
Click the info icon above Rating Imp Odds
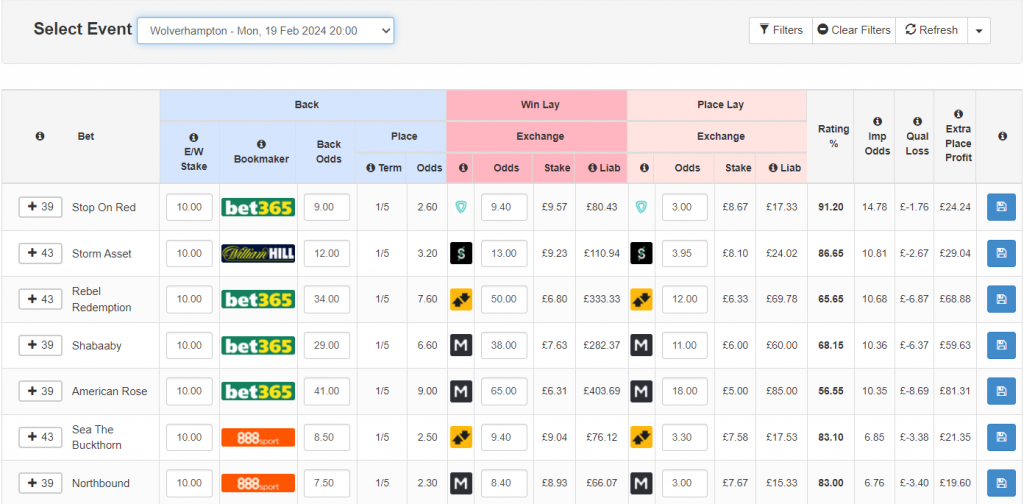coord(876,121)
